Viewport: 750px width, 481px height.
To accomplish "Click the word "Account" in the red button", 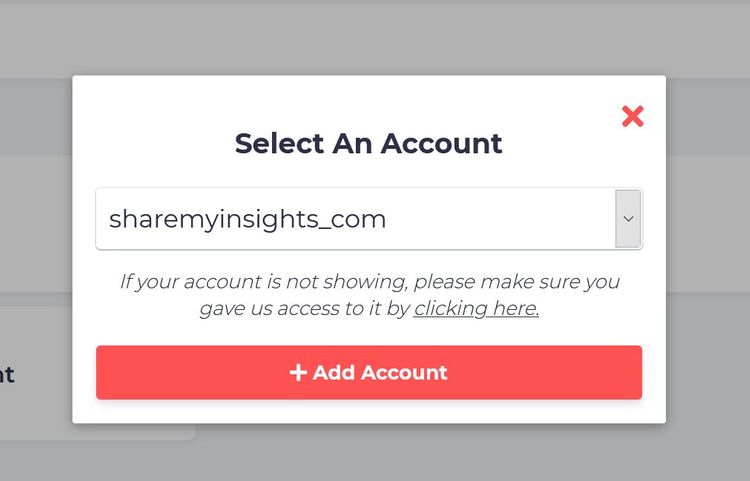I will point(404,372).
